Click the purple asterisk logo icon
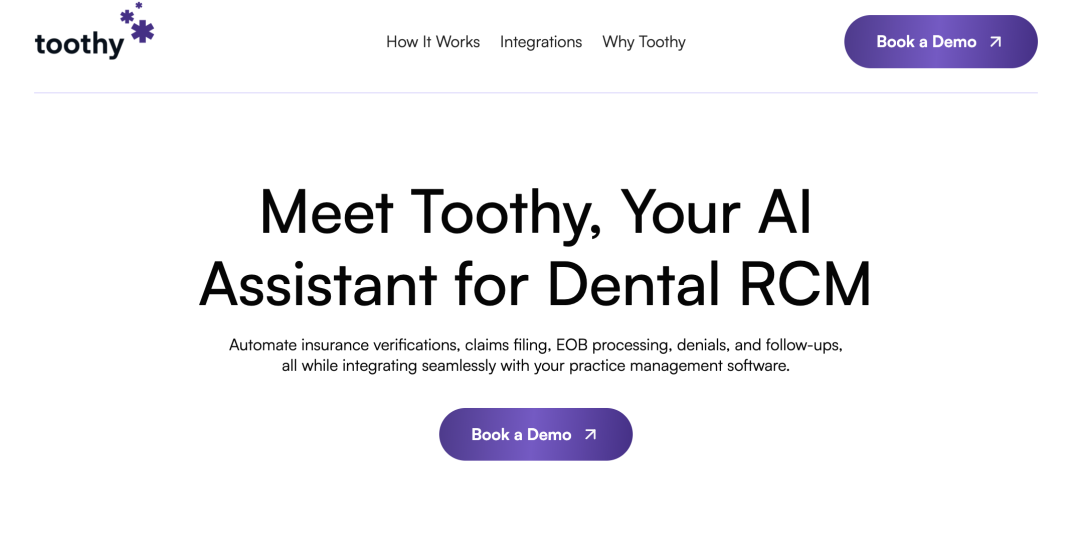This screenshot has width=1080, height=549. (x=138, y=25)
